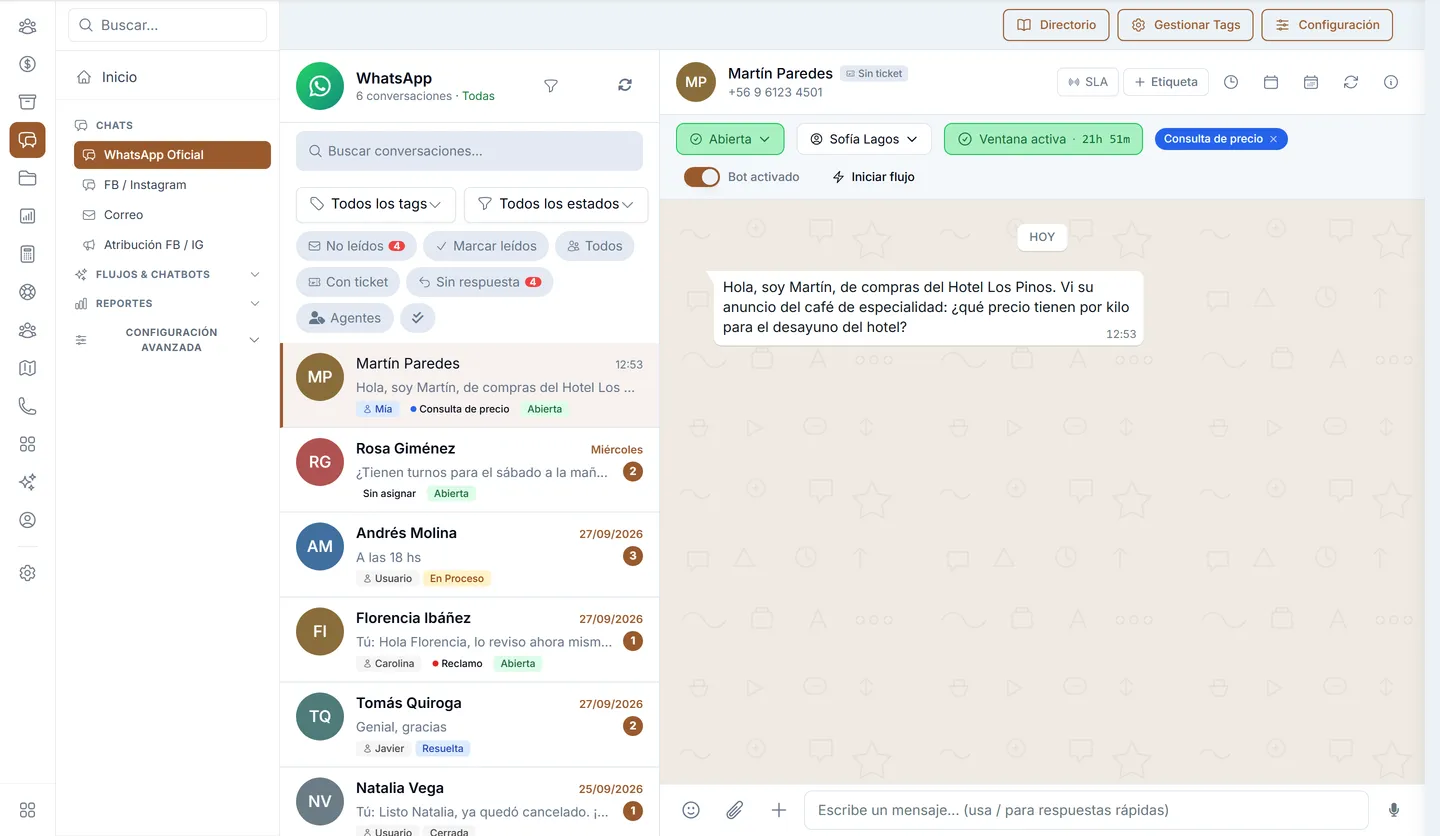
Task: Open the Todos los tags dropdown
Action: [376, 204]
